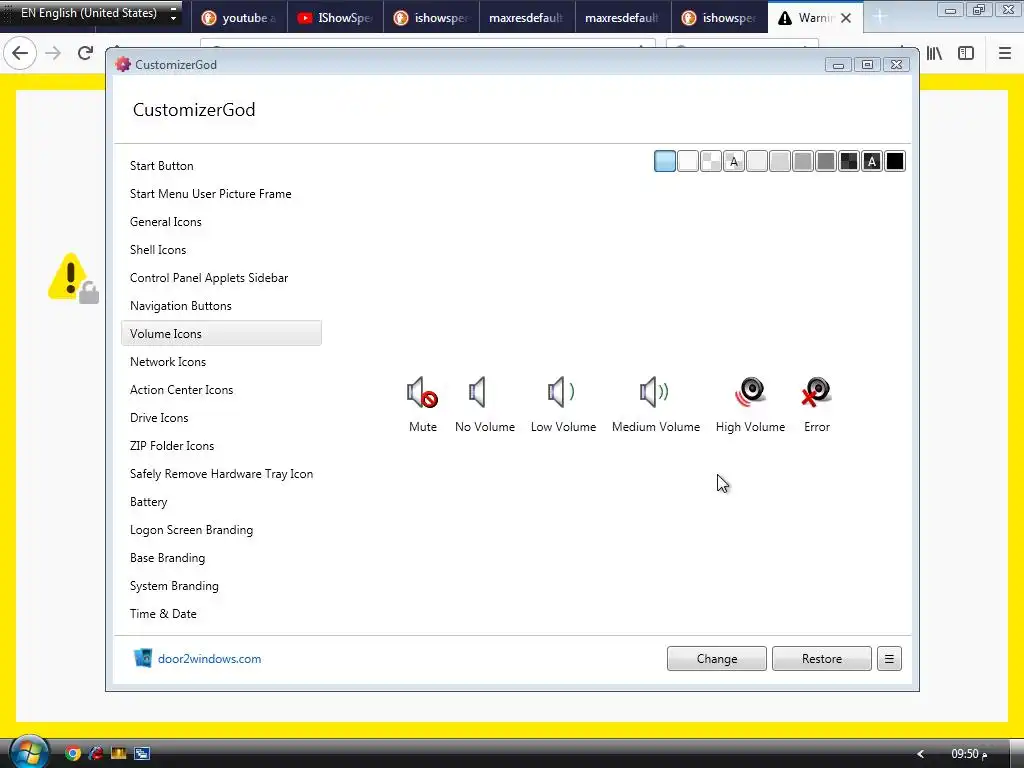Choose the solid black background swatch
The height and width of the screenshot is (768, 1024).
(x=895, y=161)
